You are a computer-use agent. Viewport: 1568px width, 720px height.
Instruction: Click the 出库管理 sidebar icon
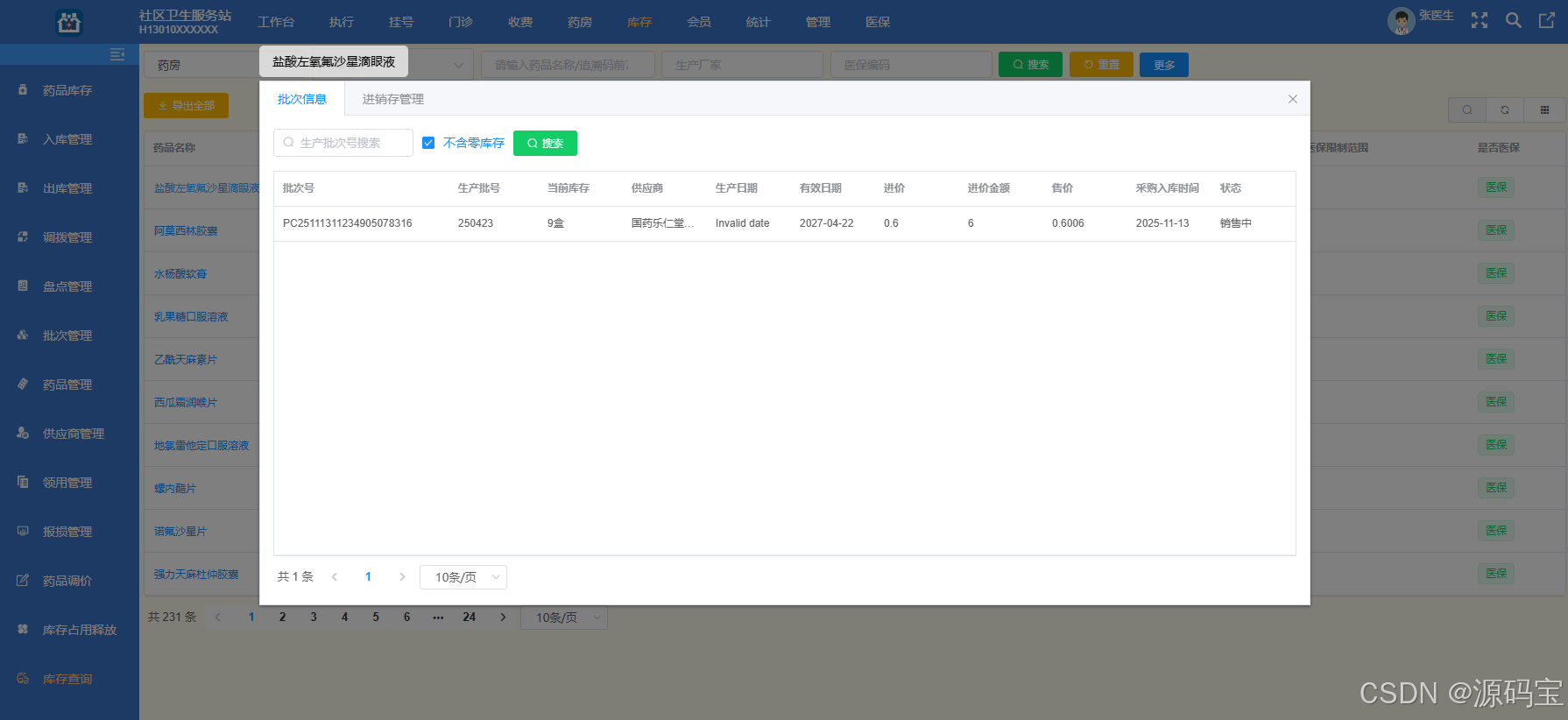pyautogui.click(x=23, y=187)
